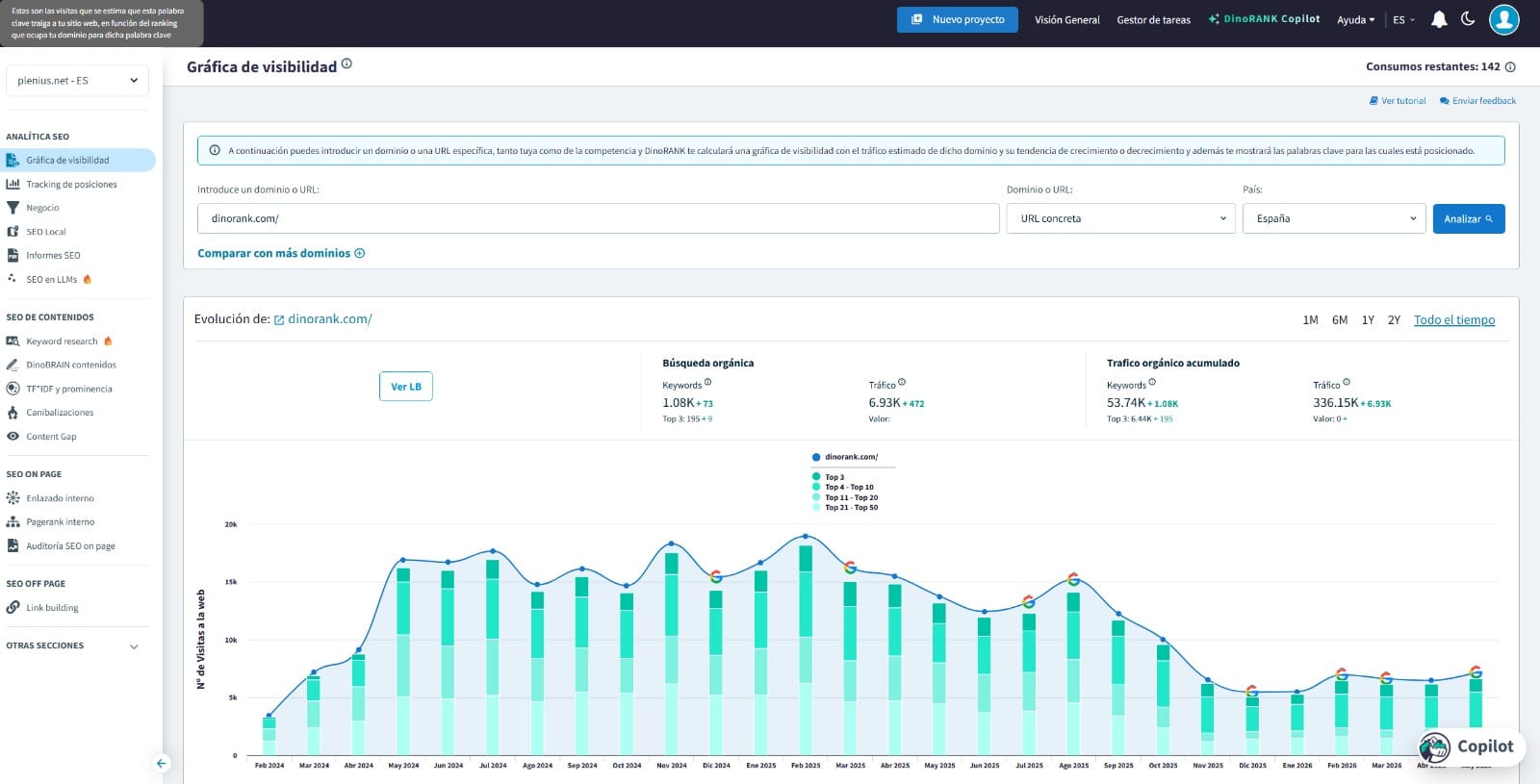
Task: Select the 6M time range
Action: 1340,320
